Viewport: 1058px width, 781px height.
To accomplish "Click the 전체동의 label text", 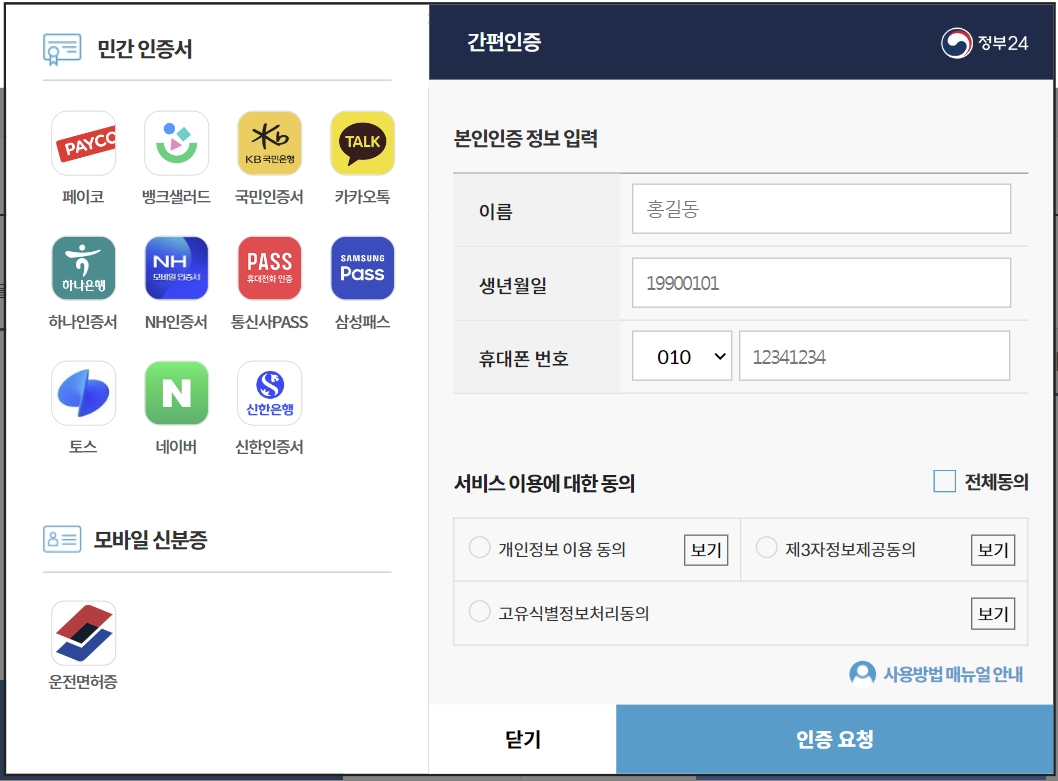I will [x=997, y=482].
